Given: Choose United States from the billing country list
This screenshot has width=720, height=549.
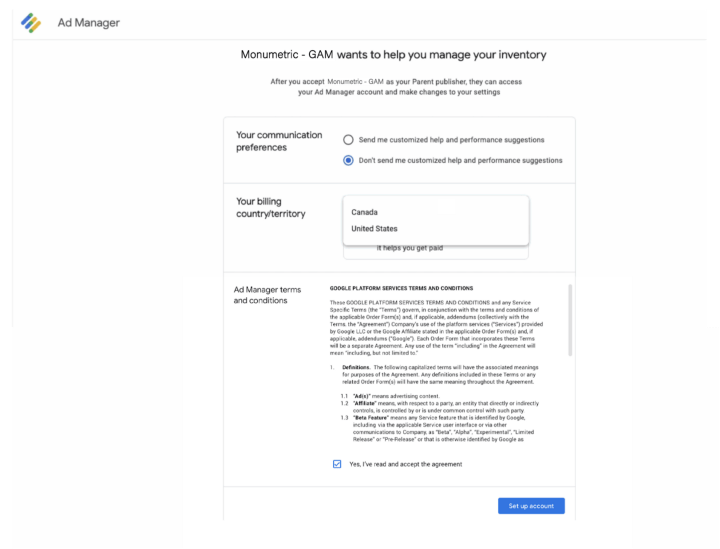Looking at the screenshot, I should (x=435, y=229).
